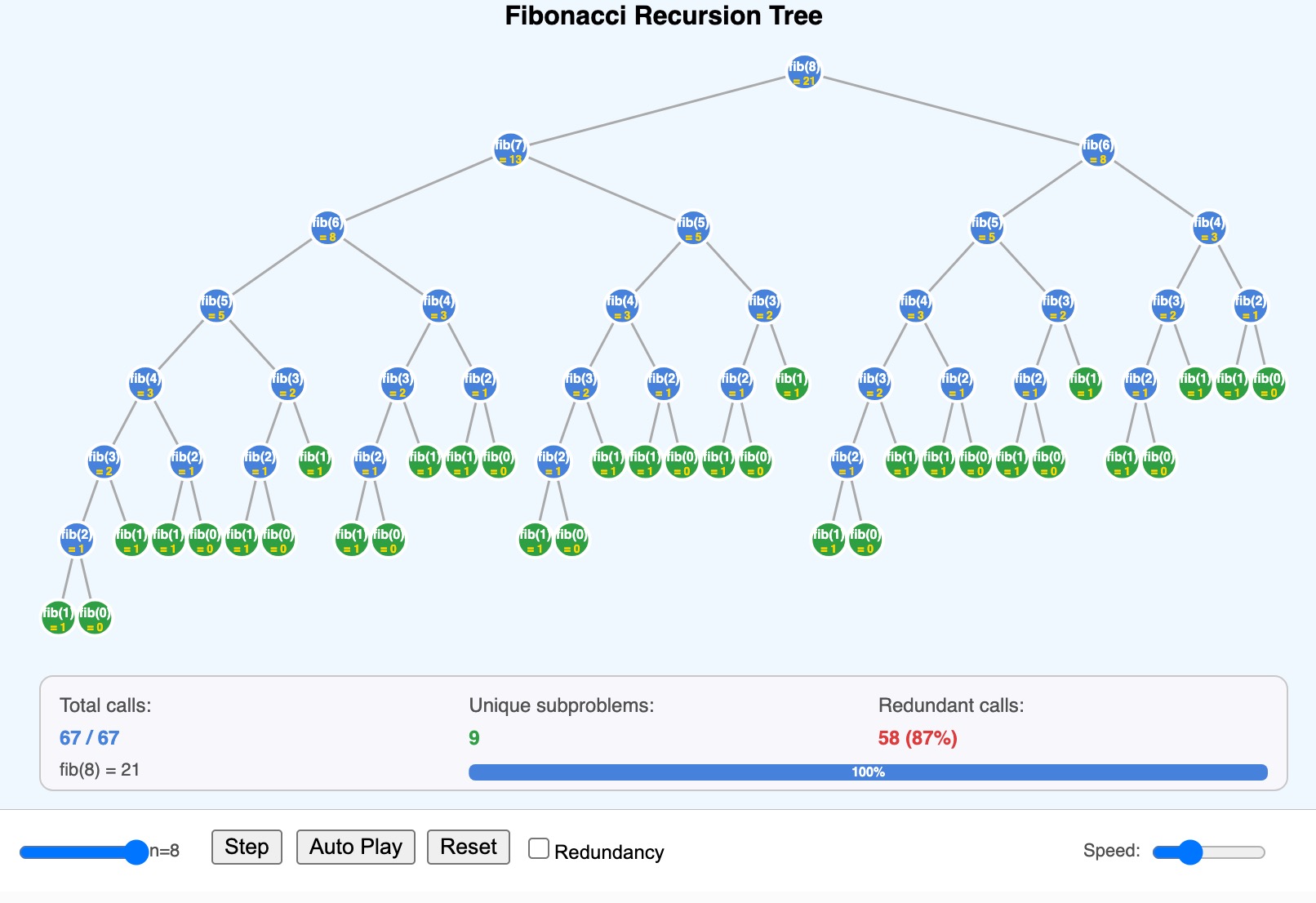Select the leftmost fib(5) node in tree
The height and width of the screenshot is (903, 1316).
coord(216,307)
